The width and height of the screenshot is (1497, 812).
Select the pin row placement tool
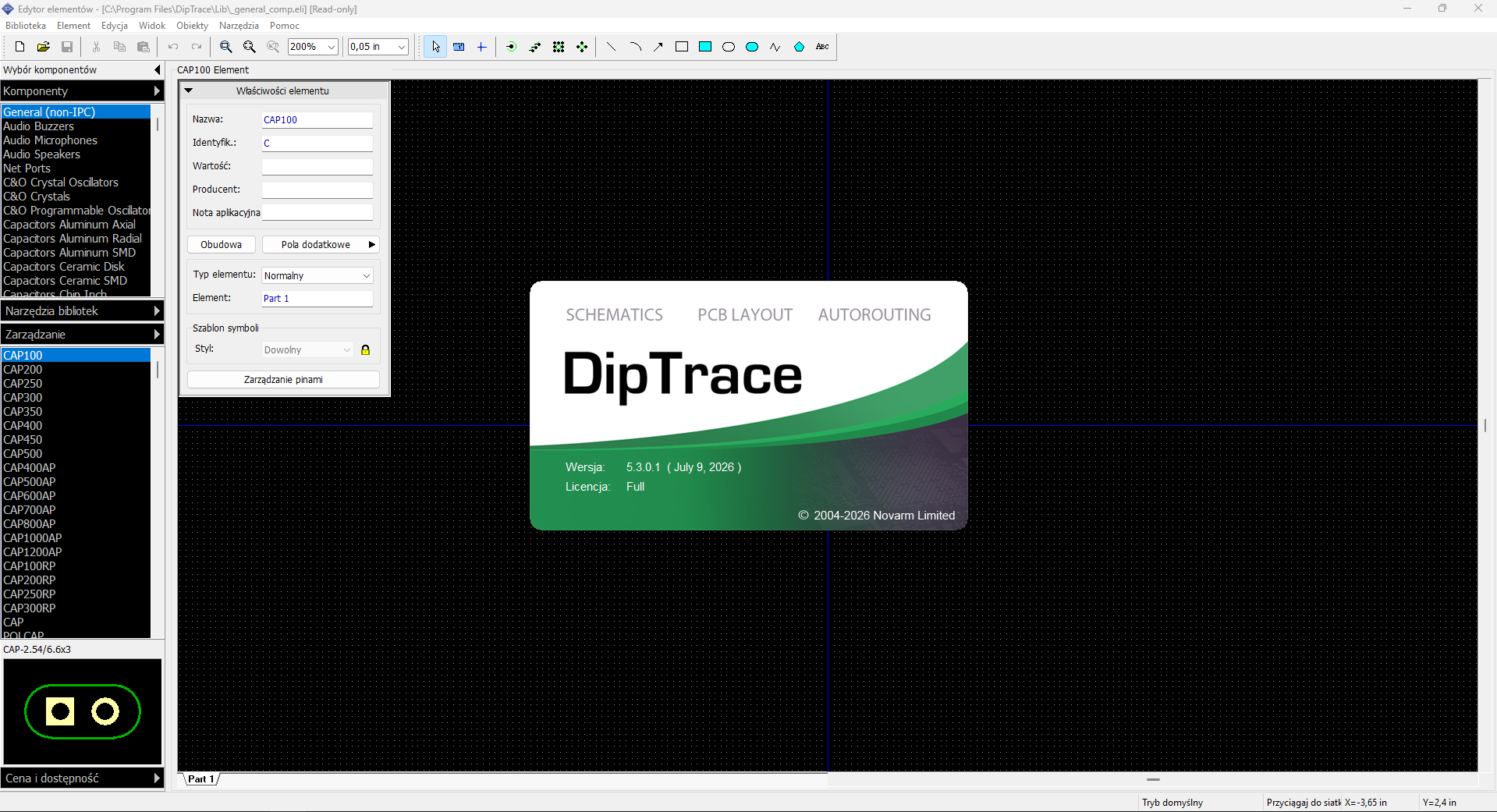pos(535,47)
